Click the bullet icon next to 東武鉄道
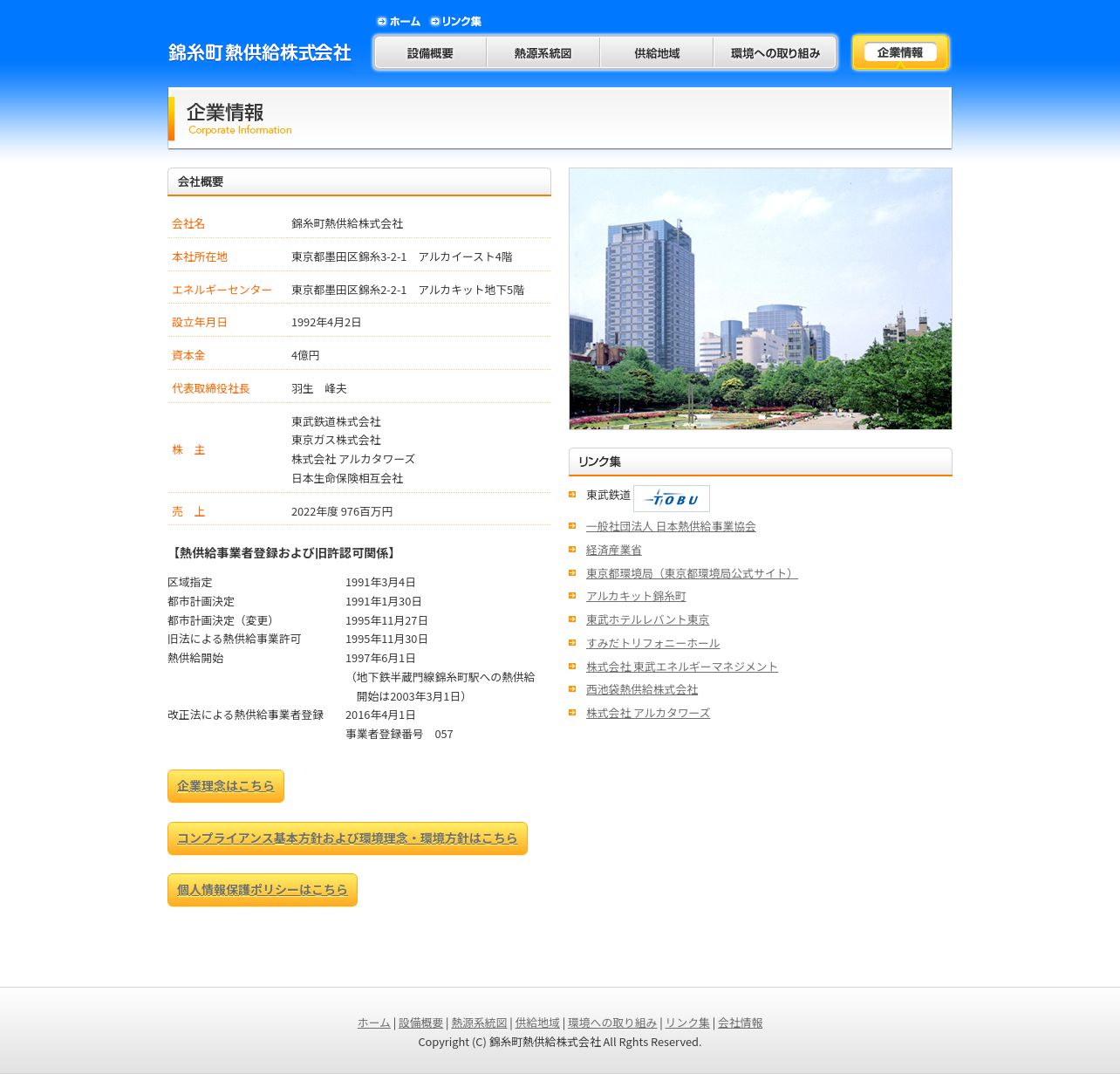This screenshot has height=1074, width=1120. coord(572,495)
